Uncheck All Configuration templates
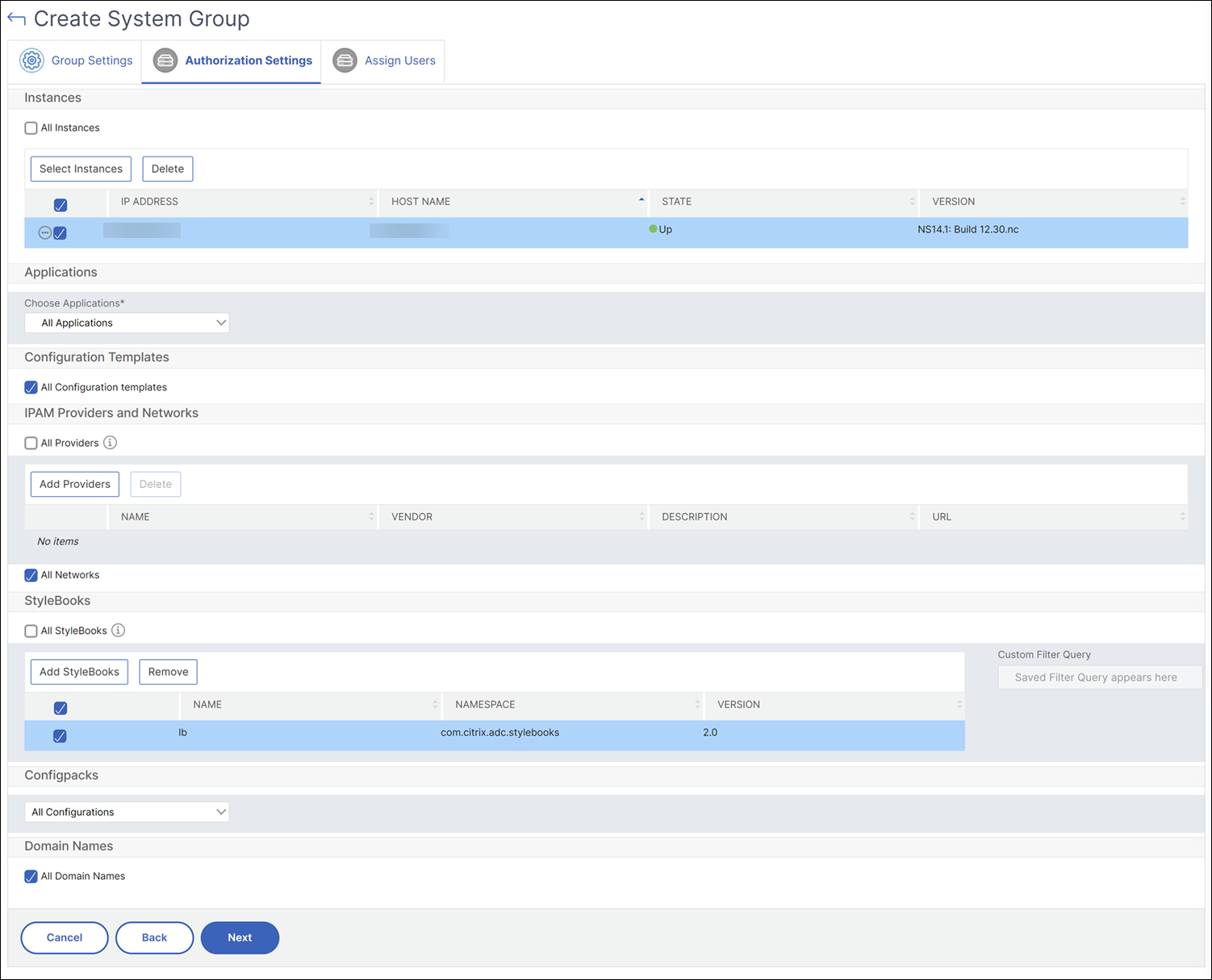The image size is (1212, 980). click(31, 387)
